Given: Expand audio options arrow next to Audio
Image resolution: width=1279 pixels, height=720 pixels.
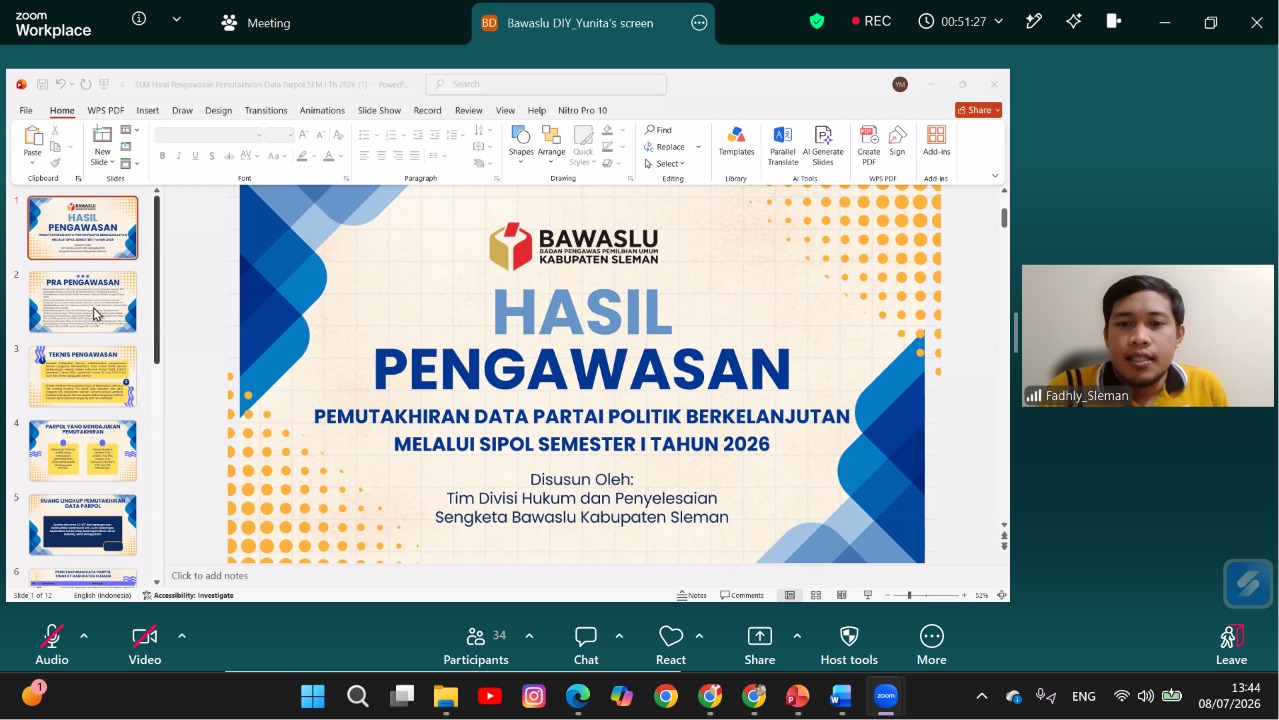Looking at the screenshot, I should (x=83, y=635).
